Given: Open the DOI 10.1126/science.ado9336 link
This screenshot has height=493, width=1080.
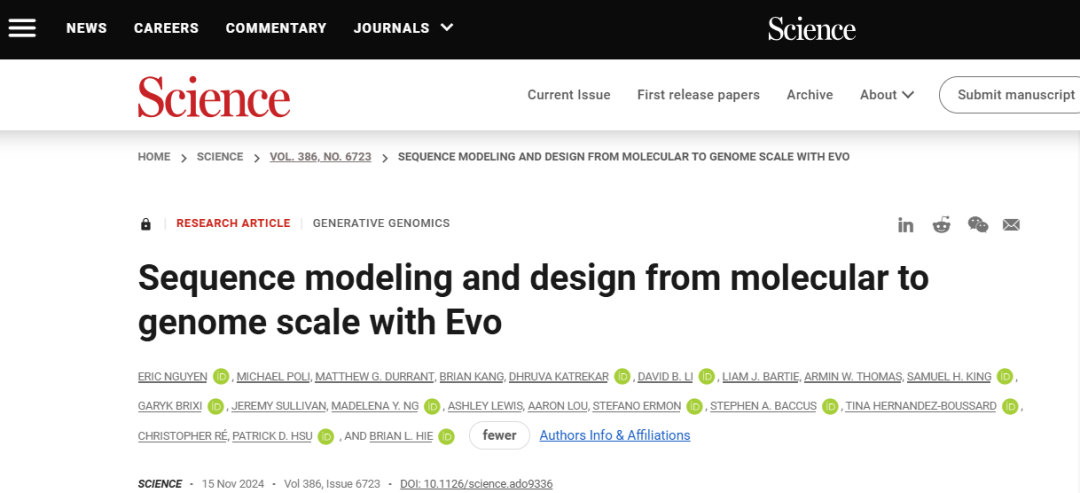Looking at the screenshot, I should coord(476,484).
